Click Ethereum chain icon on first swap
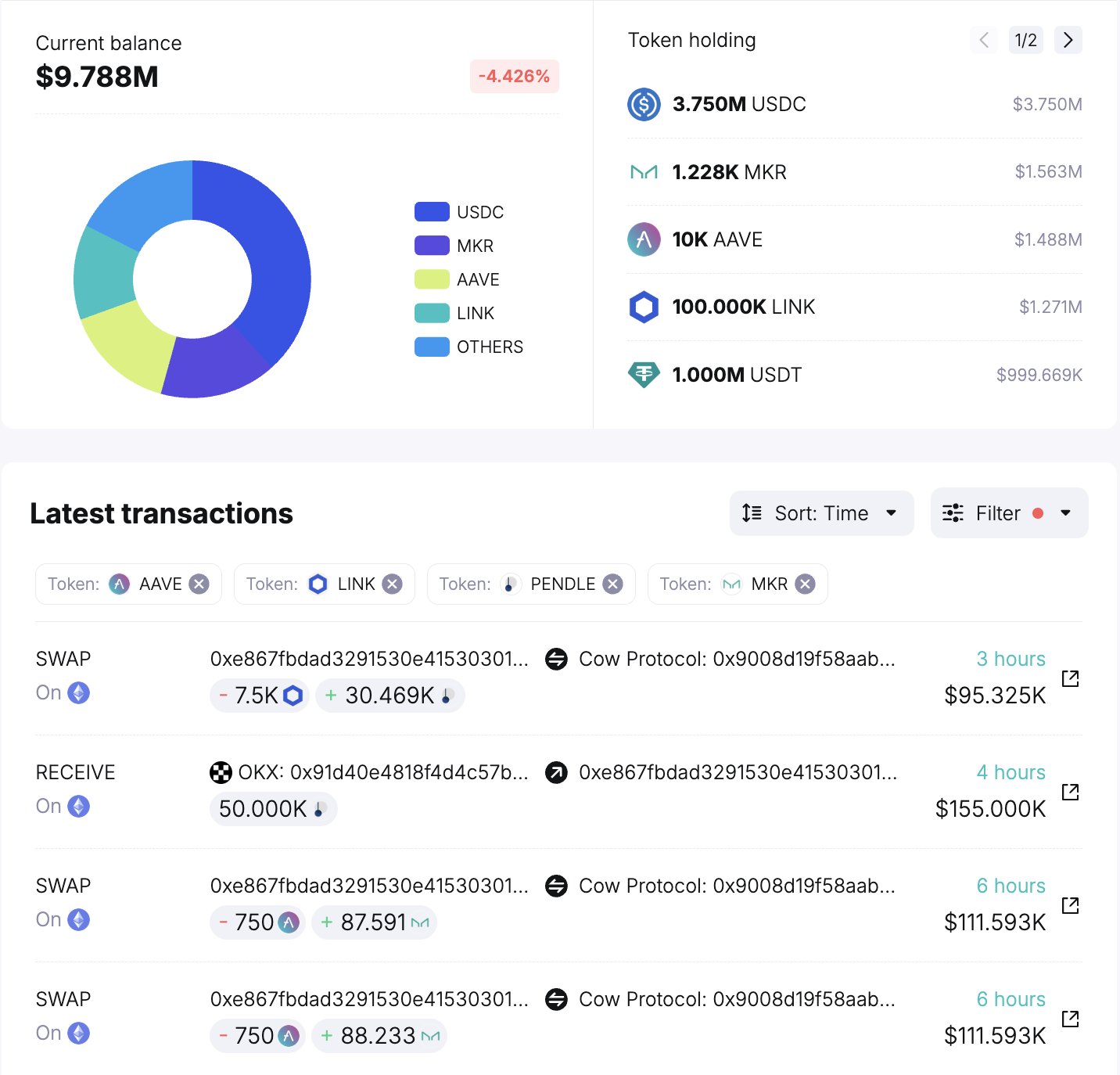This screenshot has width=1120, height=1075. click(79, 692)
